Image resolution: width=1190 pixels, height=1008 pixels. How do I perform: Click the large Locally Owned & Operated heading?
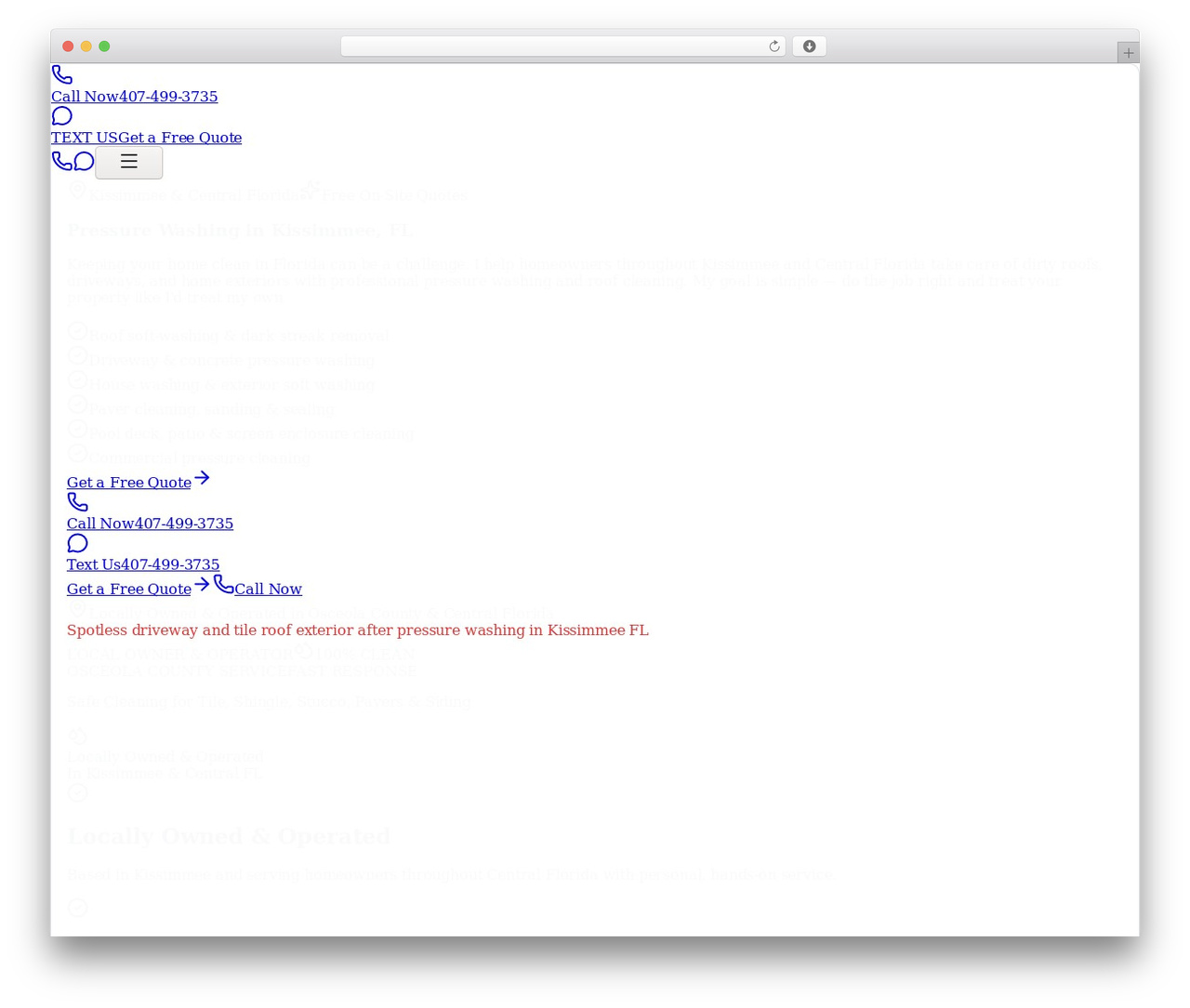(x=229, y=836)
